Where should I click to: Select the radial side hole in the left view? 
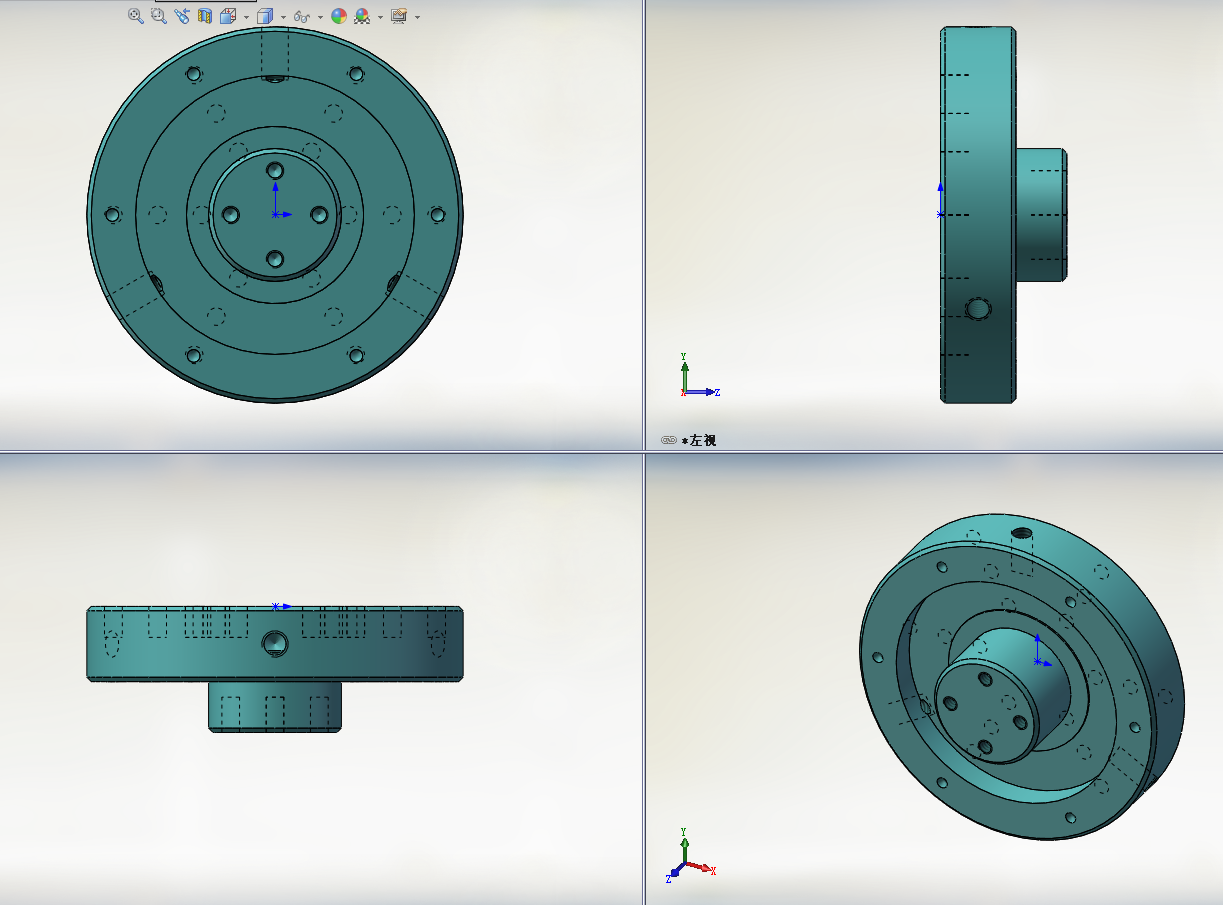(979, 309)
